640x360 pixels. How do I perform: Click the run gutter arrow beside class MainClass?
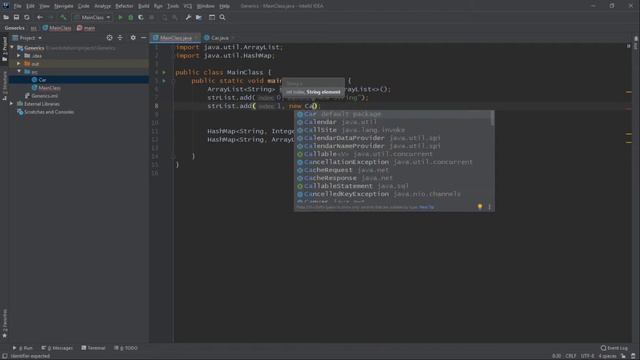[x=164, y=72]
